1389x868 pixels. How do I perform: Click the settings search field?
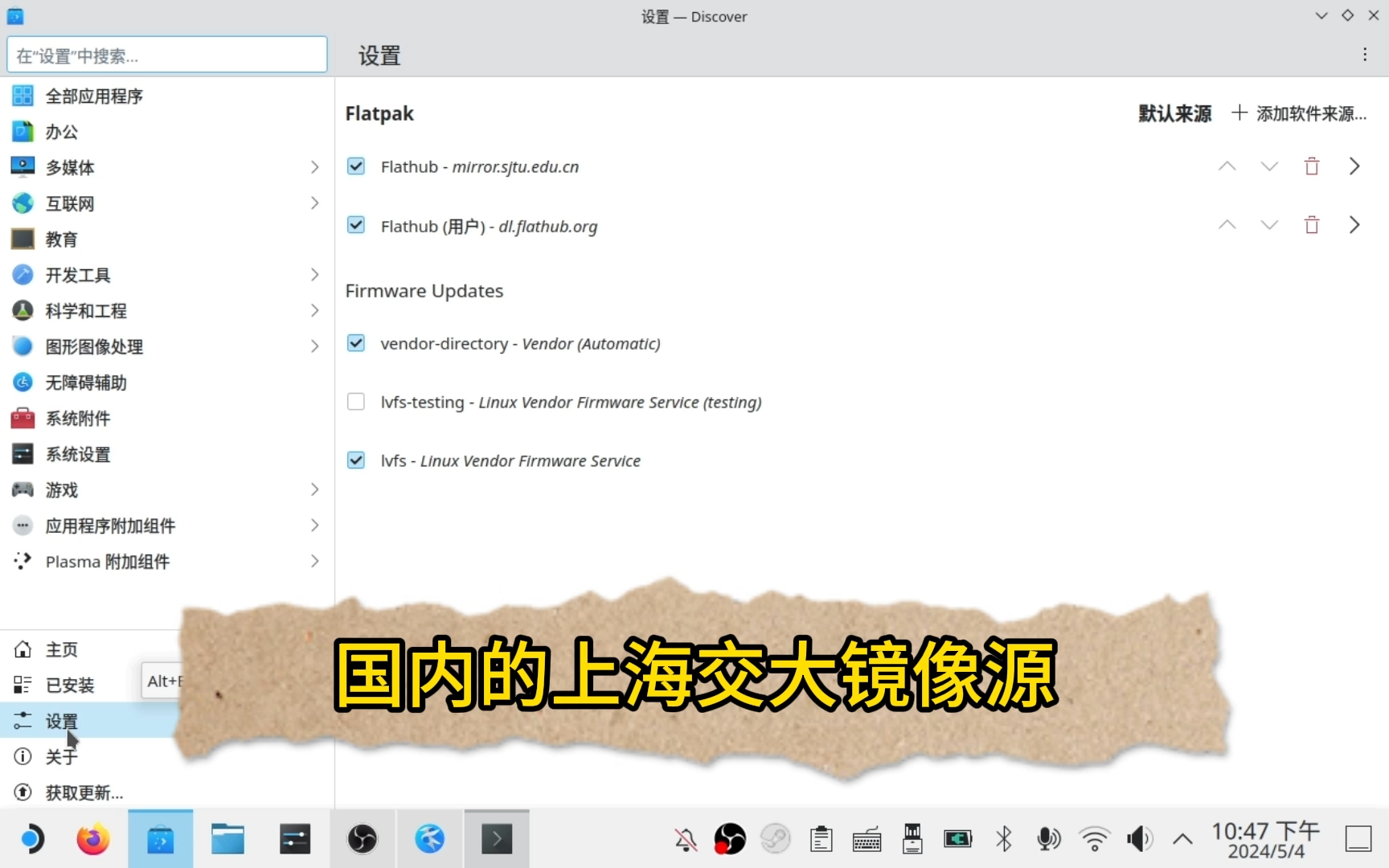pos(167,55)
